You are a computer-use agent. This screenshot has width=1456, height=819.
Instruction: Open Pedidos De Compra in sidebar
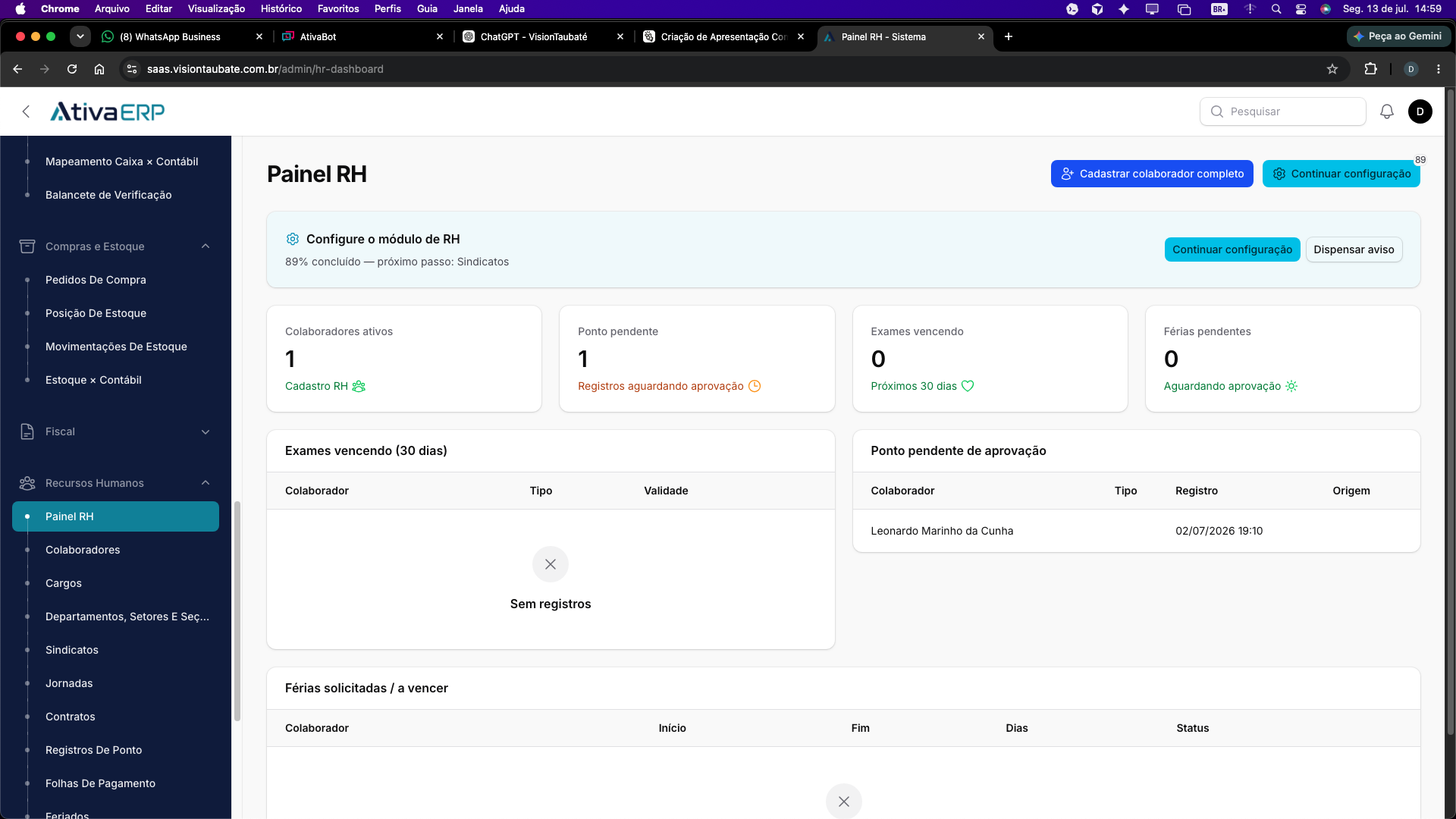click(x=115, y=280)
